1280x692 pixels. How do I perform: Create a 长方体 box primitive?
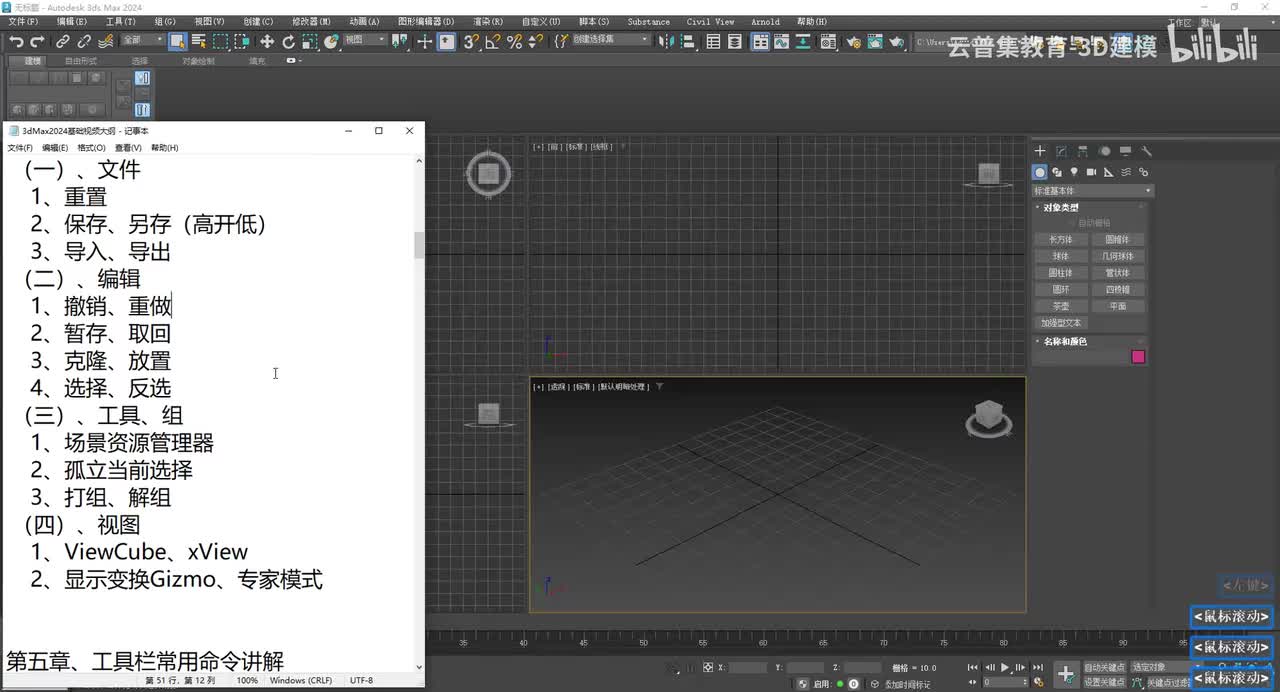pyautogui.click(x=1060, y=240)
